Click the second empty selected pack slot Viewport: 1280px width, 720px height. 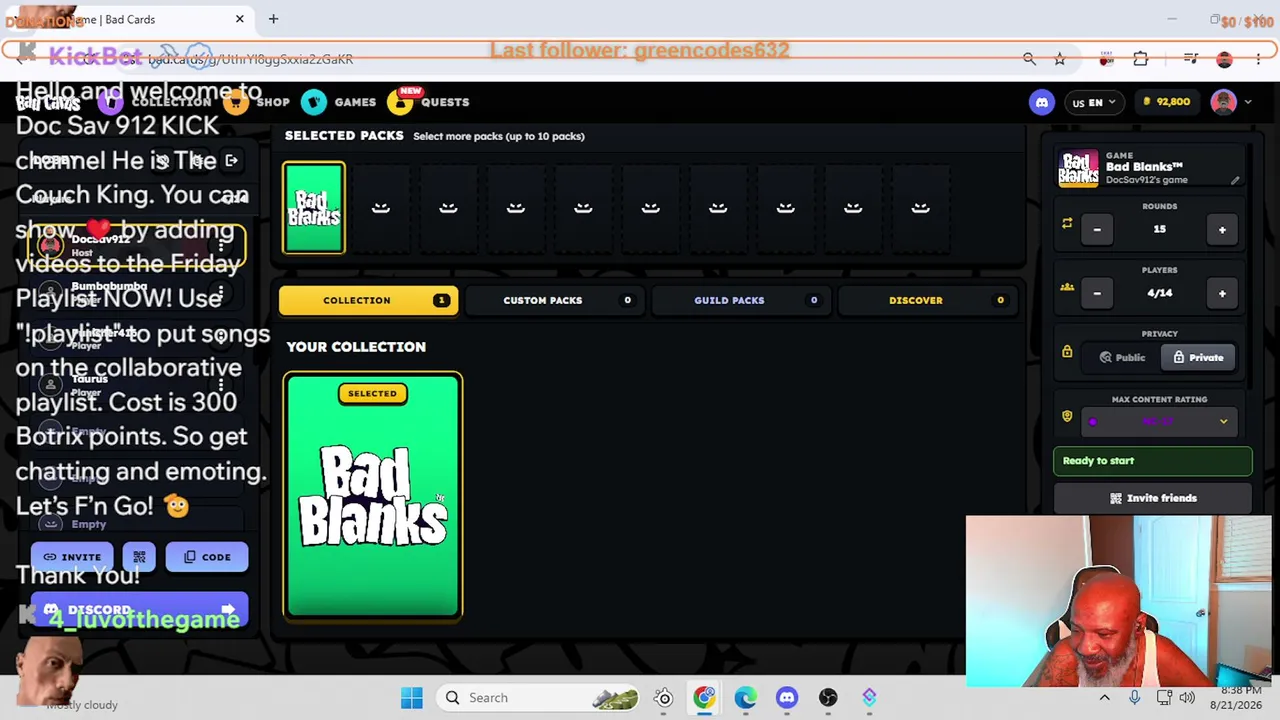(x=448, y=208)
